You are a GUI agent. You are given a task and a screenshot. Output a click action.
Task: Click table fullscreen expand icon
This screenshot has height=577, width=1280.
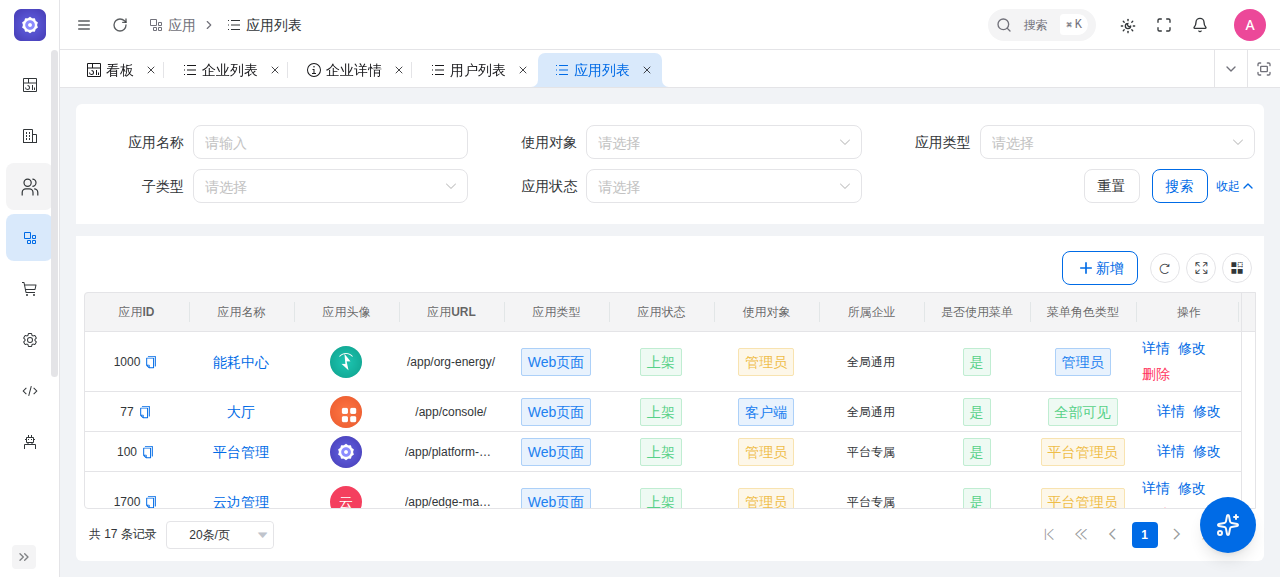click(1201, 268)
